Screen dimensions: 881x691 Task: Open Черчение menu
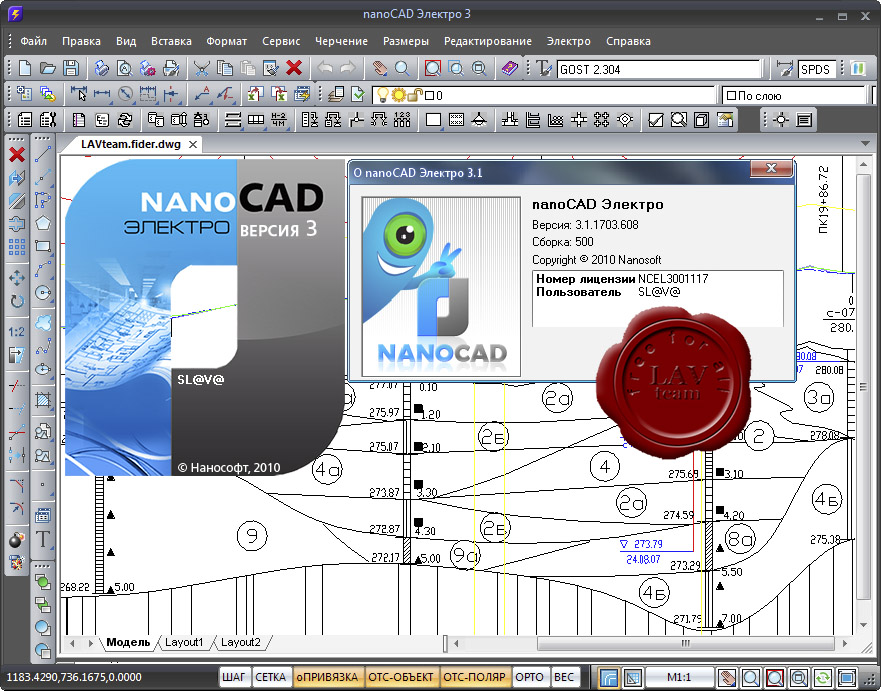[341, 41]
